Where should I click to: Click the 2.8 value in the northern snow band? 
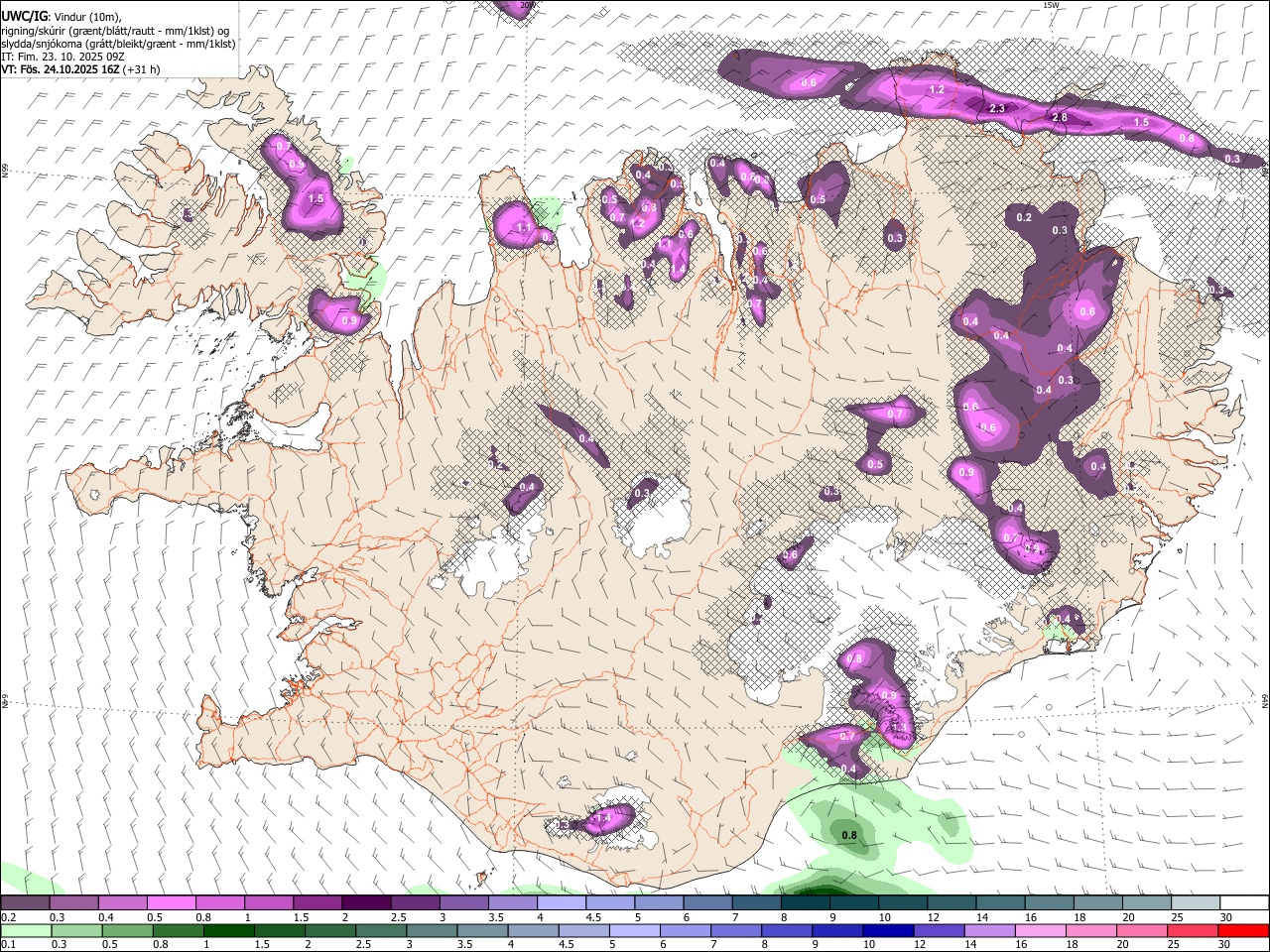pyautogui.click(x=1060, y=117)
